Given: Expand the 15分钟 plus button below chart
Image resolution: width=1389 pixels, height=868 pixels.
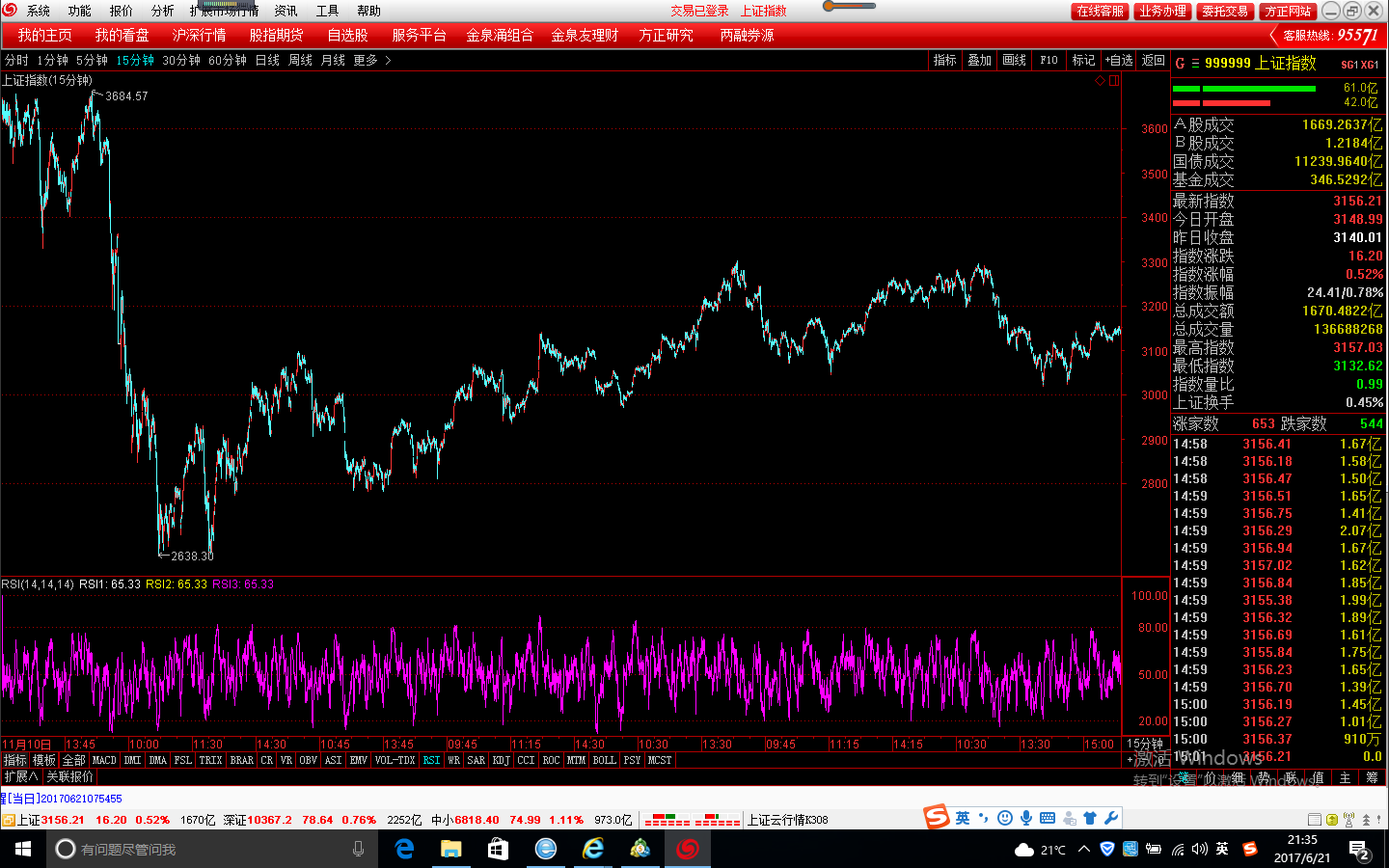Looking at the screenshot, I should click(1130, 760).
